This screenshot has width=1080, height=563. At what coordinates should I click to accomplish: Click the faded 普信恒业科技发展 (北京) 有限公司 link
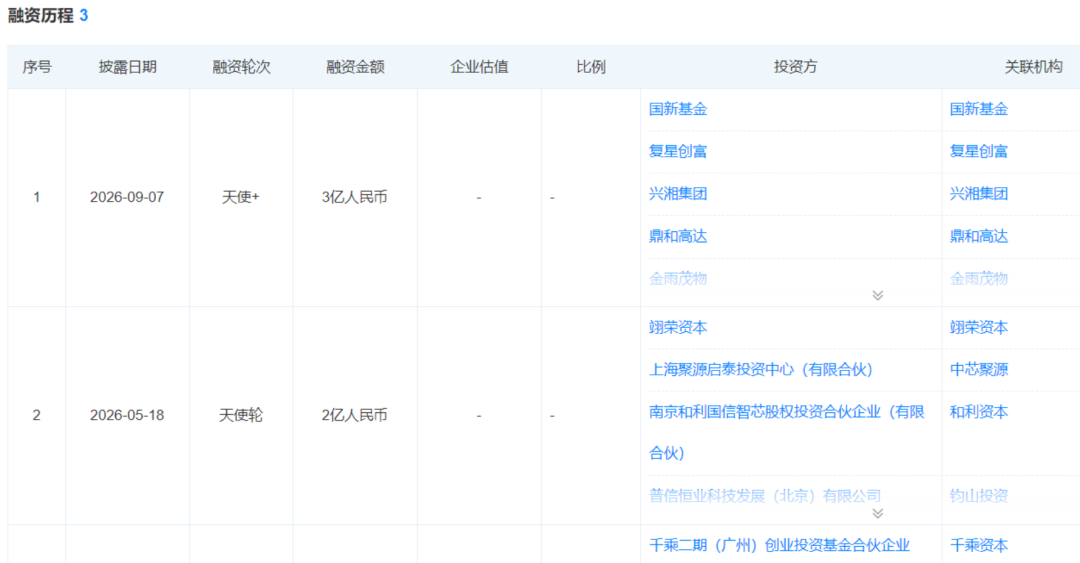click(x=765, y=495)
